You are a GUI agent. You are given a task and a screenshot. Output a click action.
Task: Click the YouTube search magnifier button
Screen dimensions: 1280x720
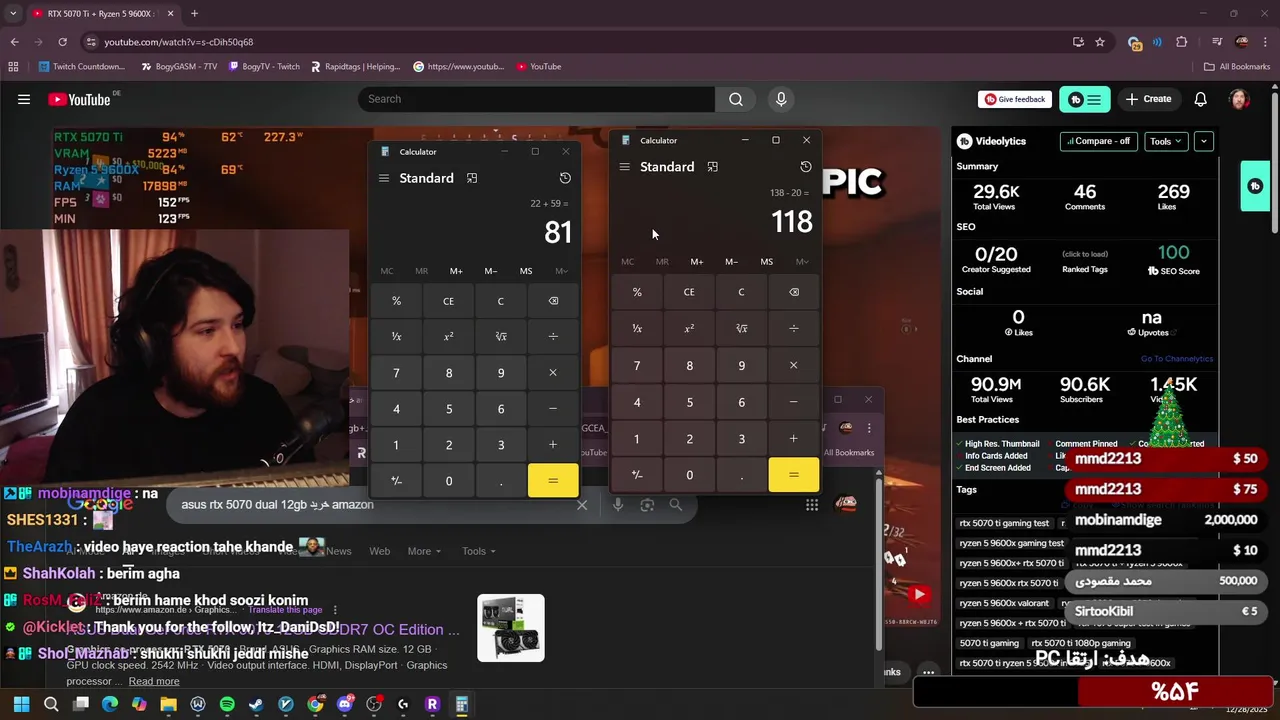[736, 99]
